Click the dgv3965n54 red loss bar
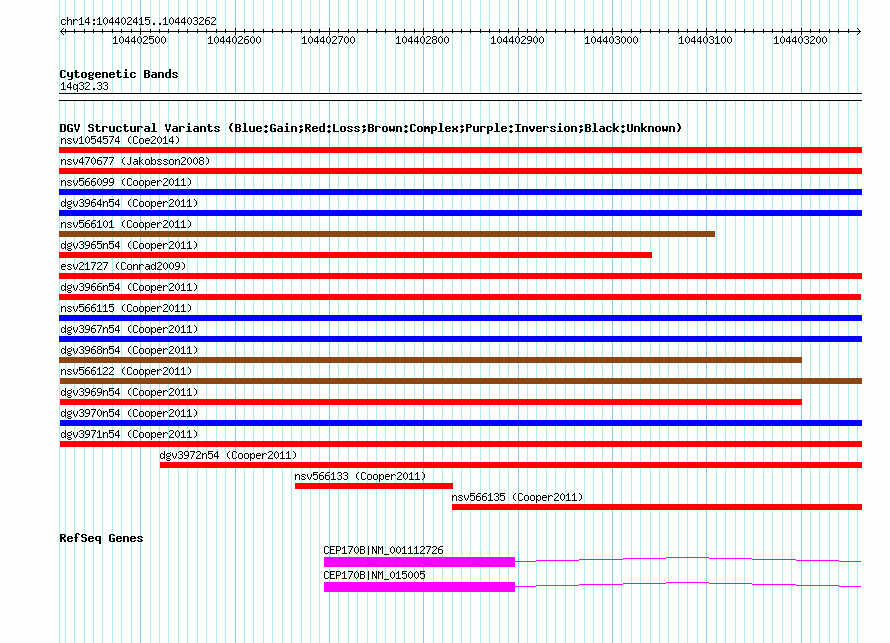Viewport: 890px width, 643px height. coord(355,255)
